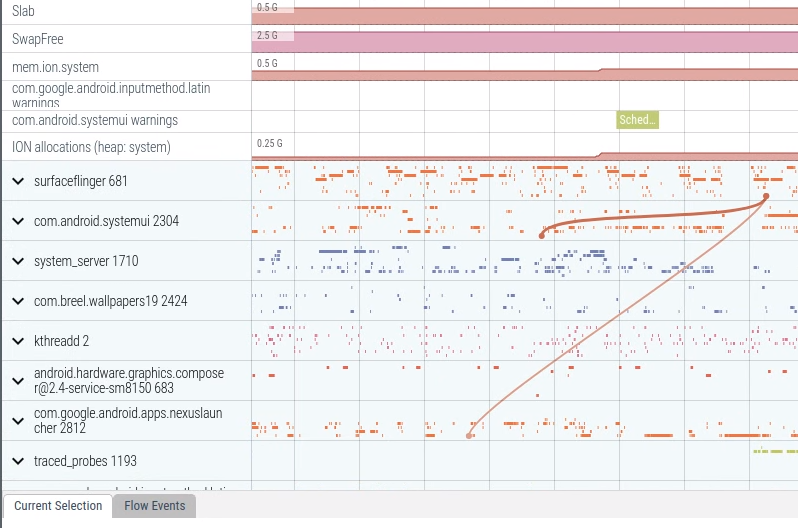Expand the system_server 1710 chevron

(x=18, y=261)
